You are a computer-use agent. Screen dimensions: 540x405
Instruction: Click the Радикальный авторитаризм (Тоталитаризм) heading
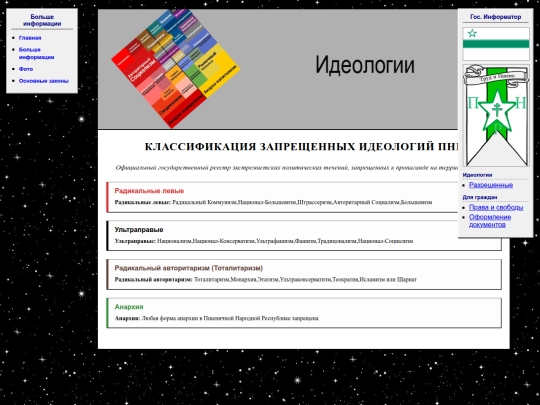click(x=189, y=268)
